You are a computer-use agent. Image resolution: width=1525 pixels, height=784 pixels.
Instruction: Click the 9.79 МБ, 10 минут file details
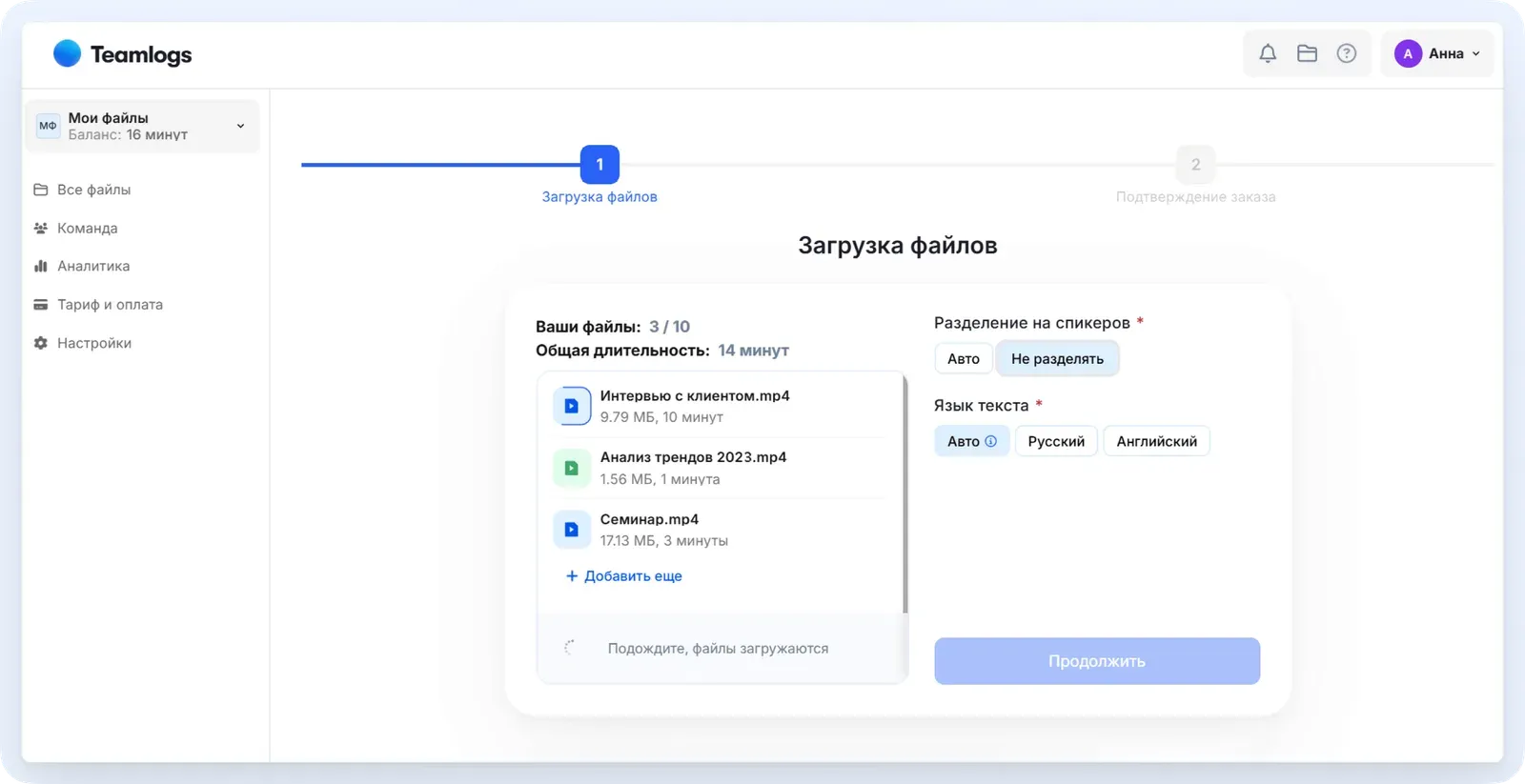click(661, 417)
